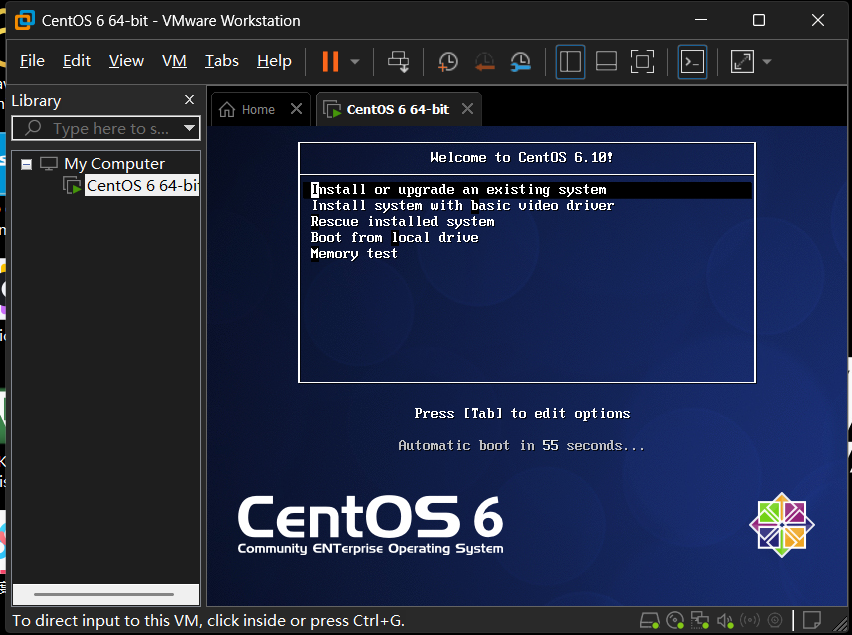
Task: Send Ctrl+Alt+Del to the virtual machine
Action: (x=398, y=61)
